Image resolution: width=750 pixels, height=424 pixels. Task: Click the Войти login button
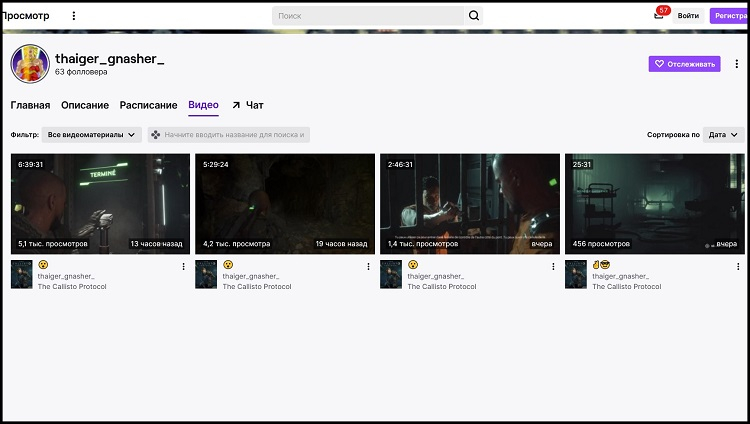pos(688,16)
